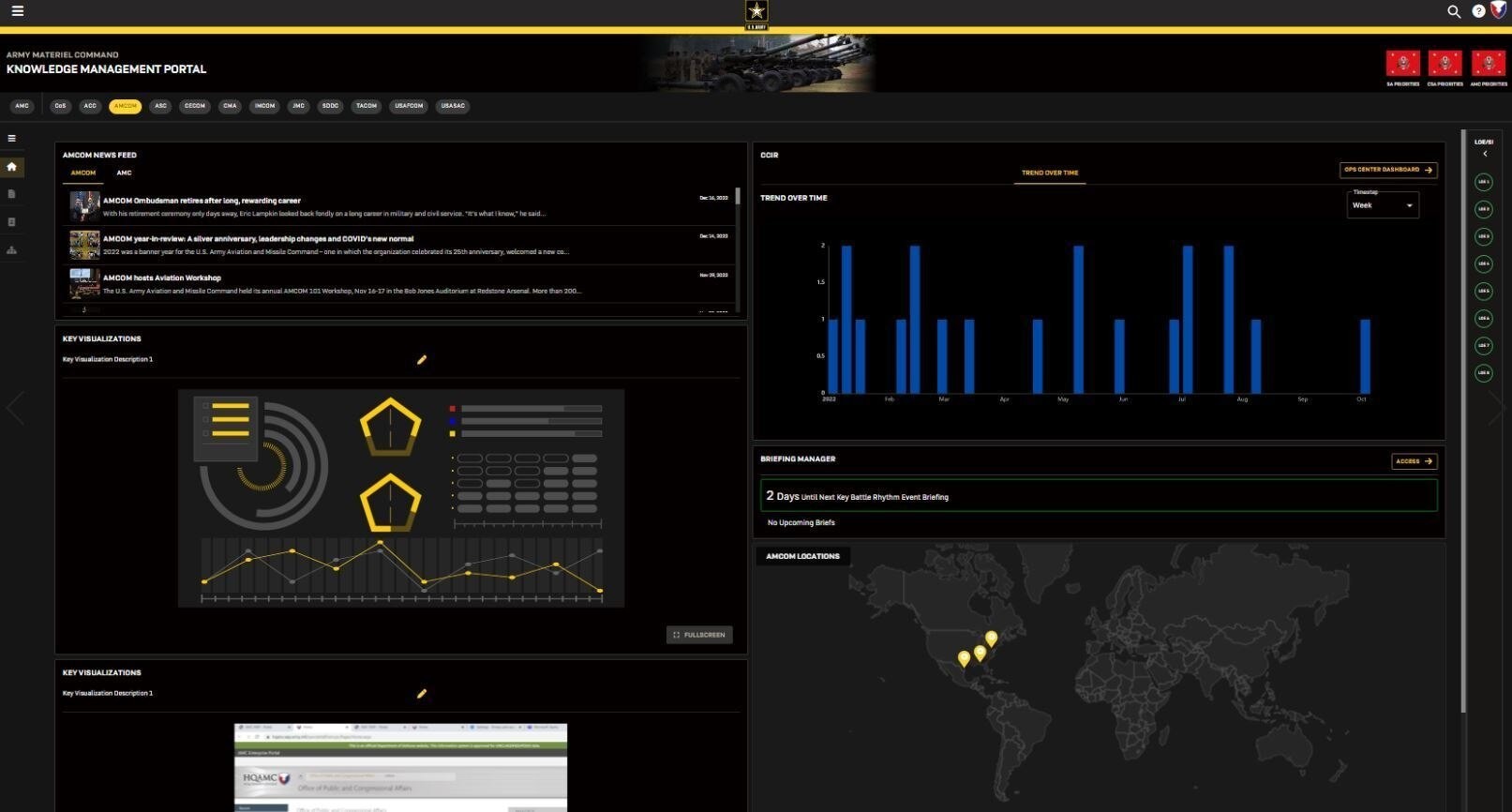Collapse the LOE/SI panel chevron

tap(1484, 154)
